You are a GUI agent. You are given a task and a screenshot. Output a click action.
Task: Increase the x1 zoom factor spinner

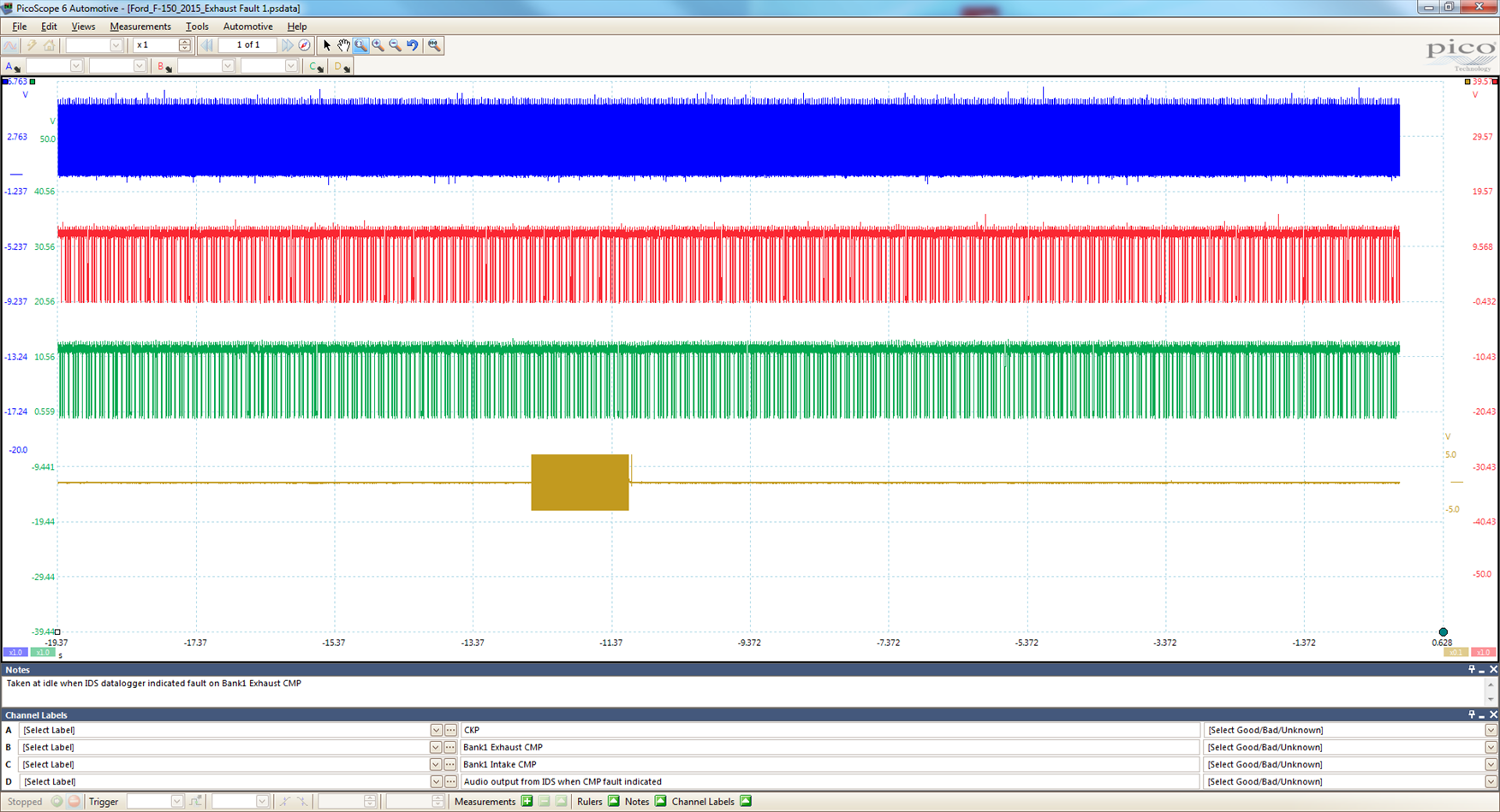point(185,42)
